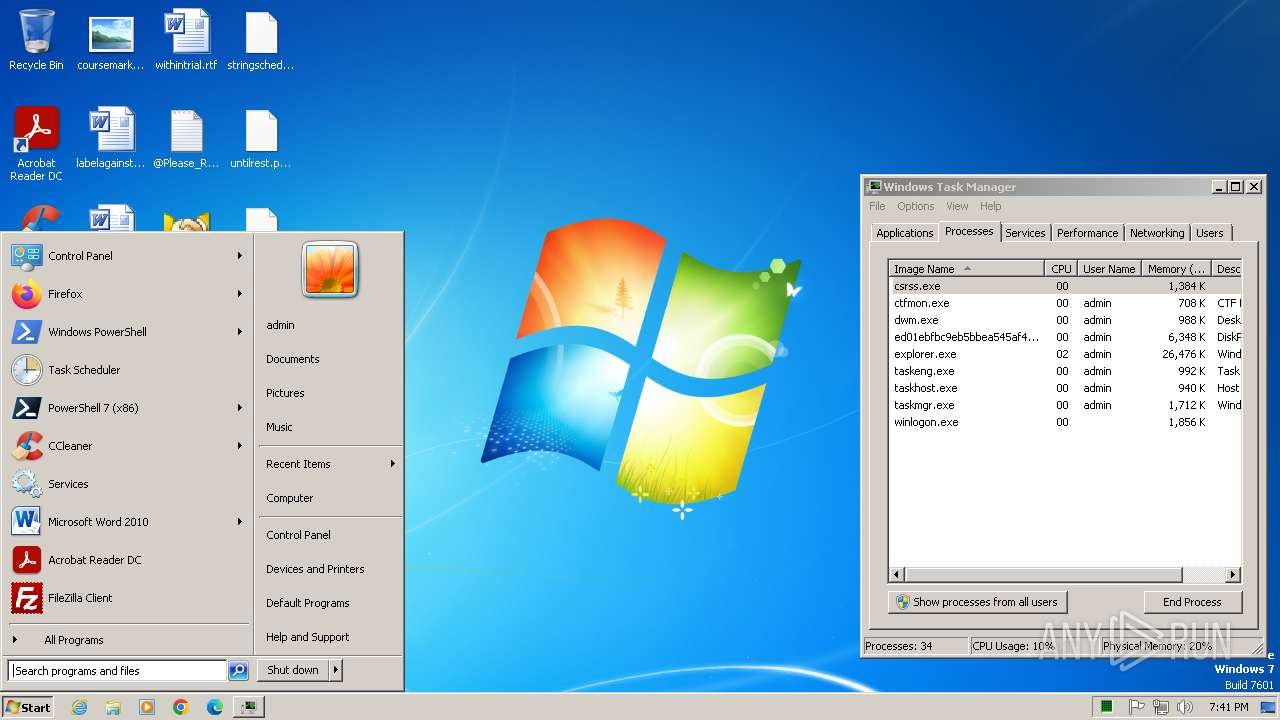This screenshot has height=720, width=1280.
Task: Click right arrow of process list scrollbar
Action: click(1233, 575)
